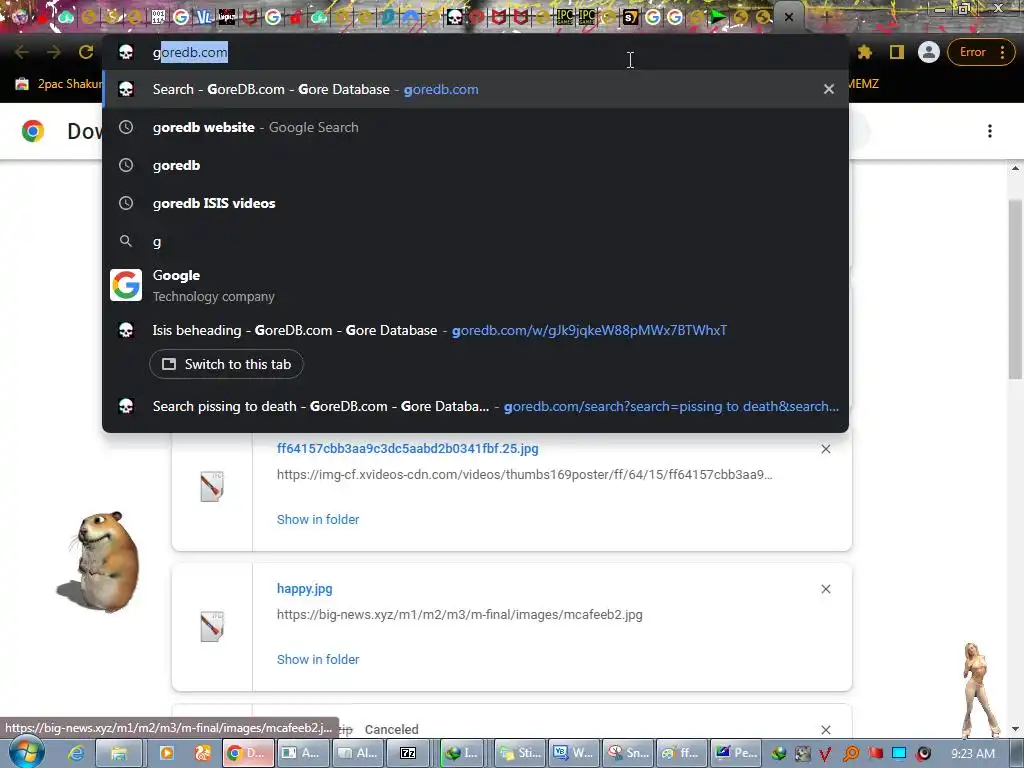Screen dimensions: 1024x768
Task: Click the scrollbar up arrow
Action: tap(1015, 168)
